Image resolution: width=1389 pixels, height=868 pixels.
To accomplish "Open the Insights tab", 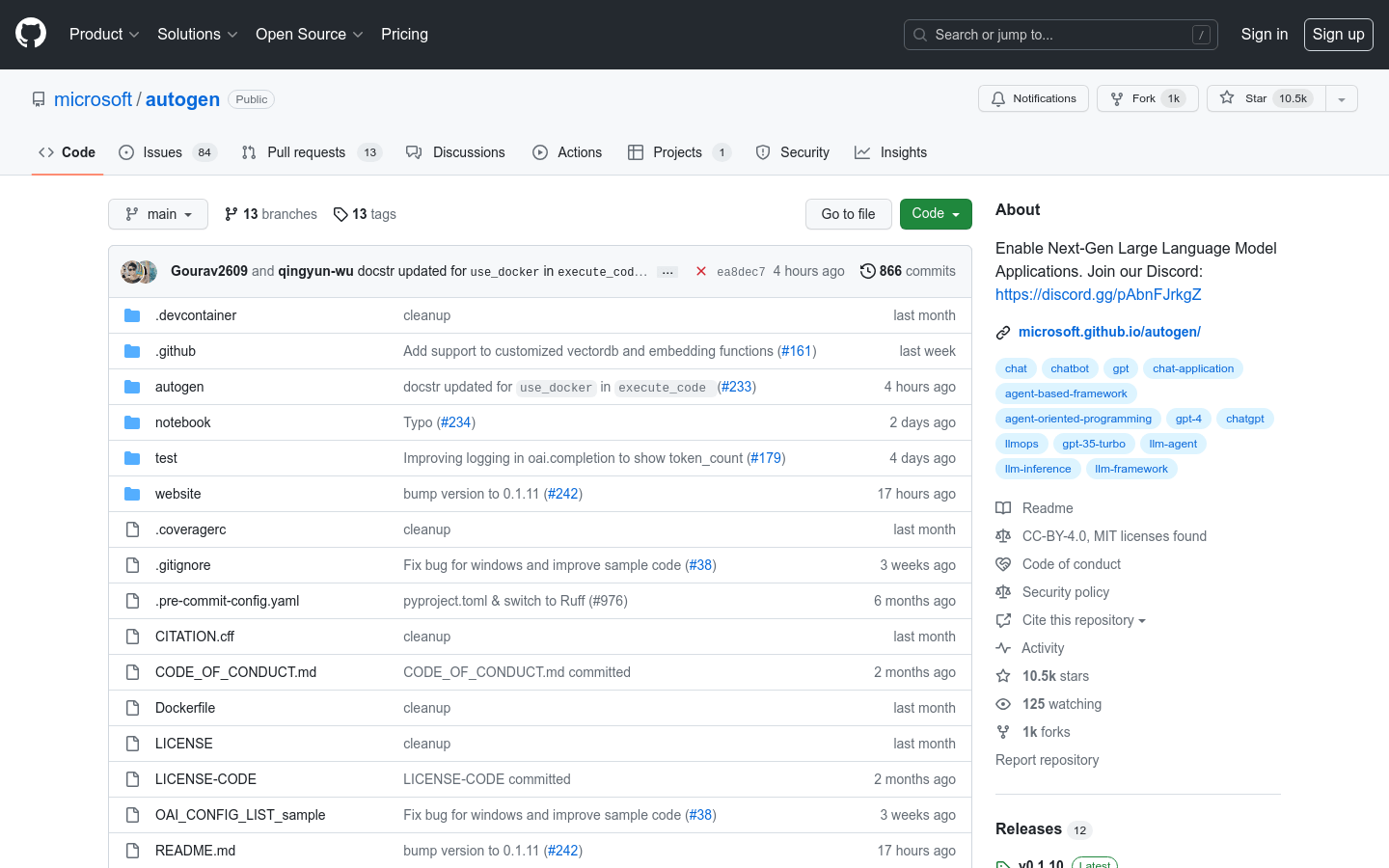I will point(890,152).
